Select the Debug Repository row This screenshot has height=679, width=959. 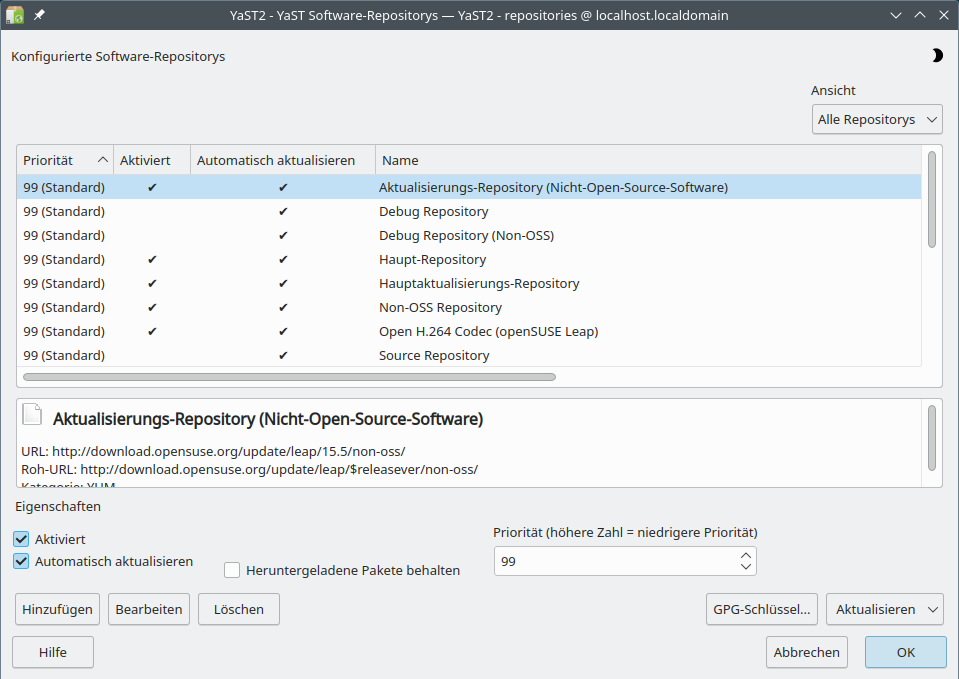469,212
